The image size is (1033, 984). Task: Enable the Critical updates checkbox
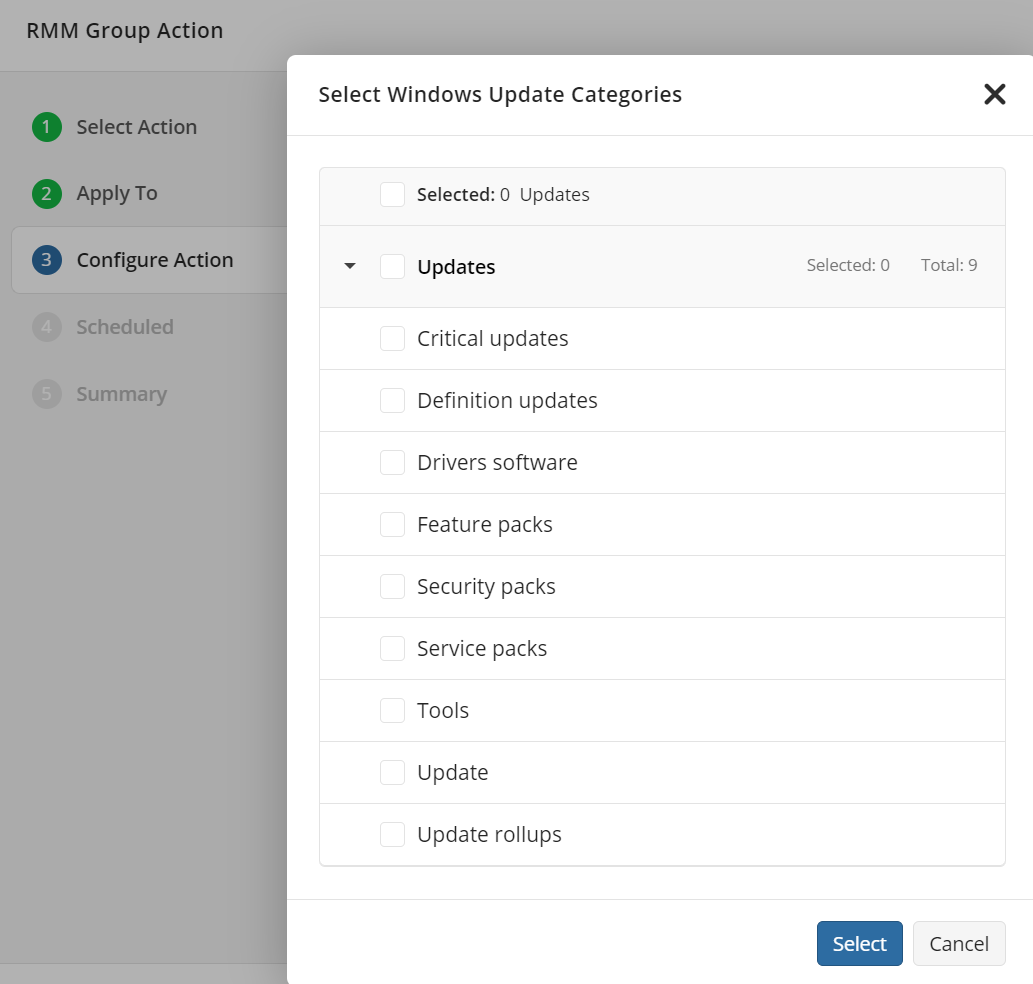(392, 339)
